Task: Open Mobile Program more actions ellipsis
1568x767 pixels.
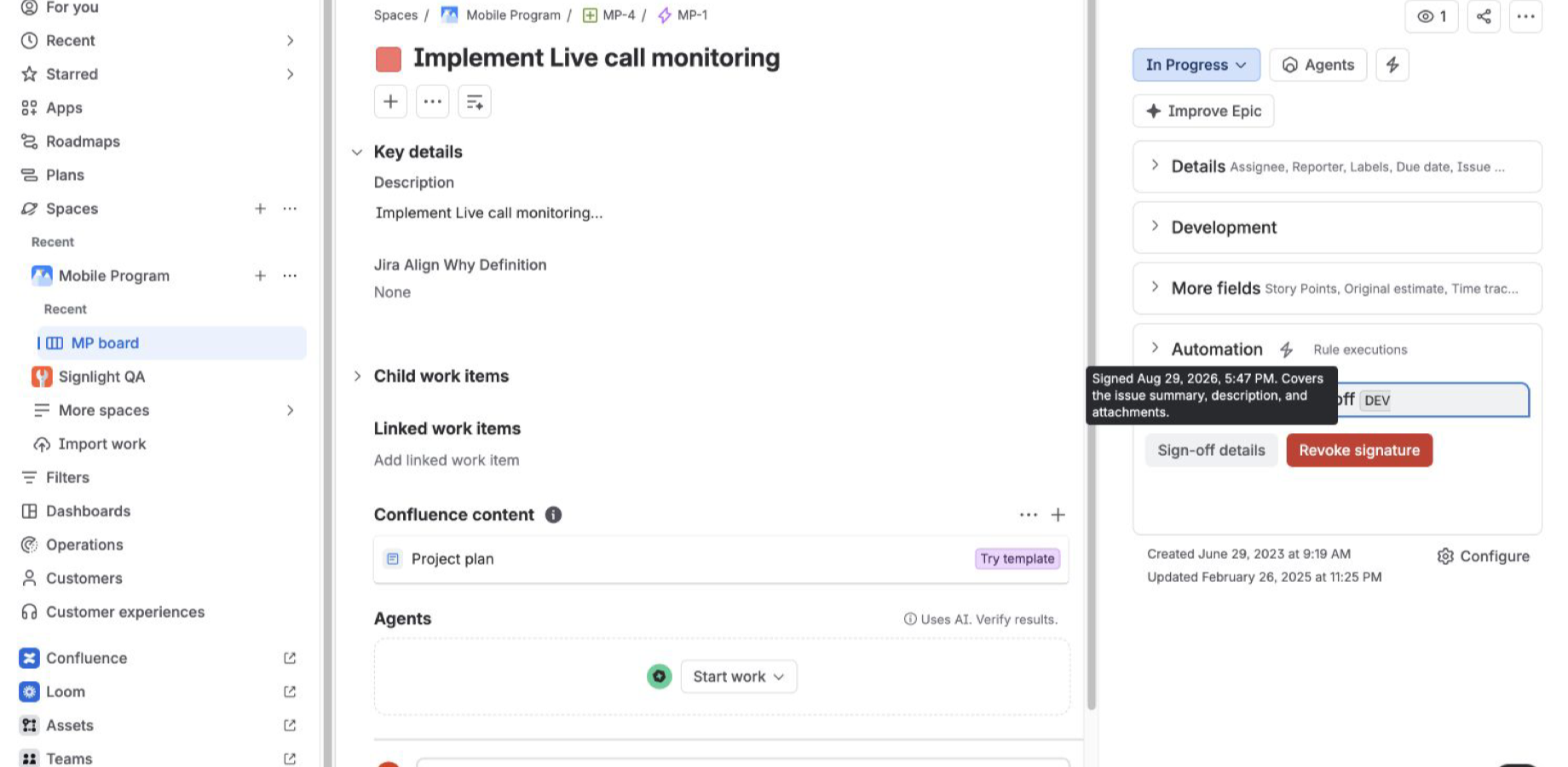Action: [290, 276]
